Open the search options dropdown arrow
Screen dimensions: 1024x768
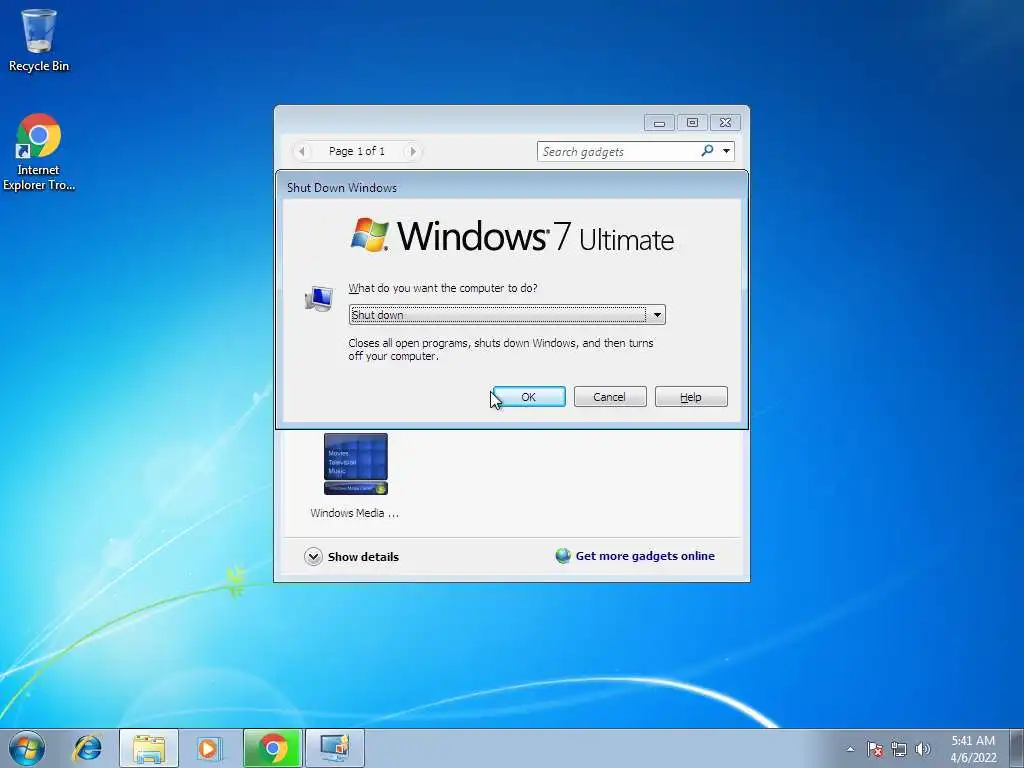tap(726, 151)
